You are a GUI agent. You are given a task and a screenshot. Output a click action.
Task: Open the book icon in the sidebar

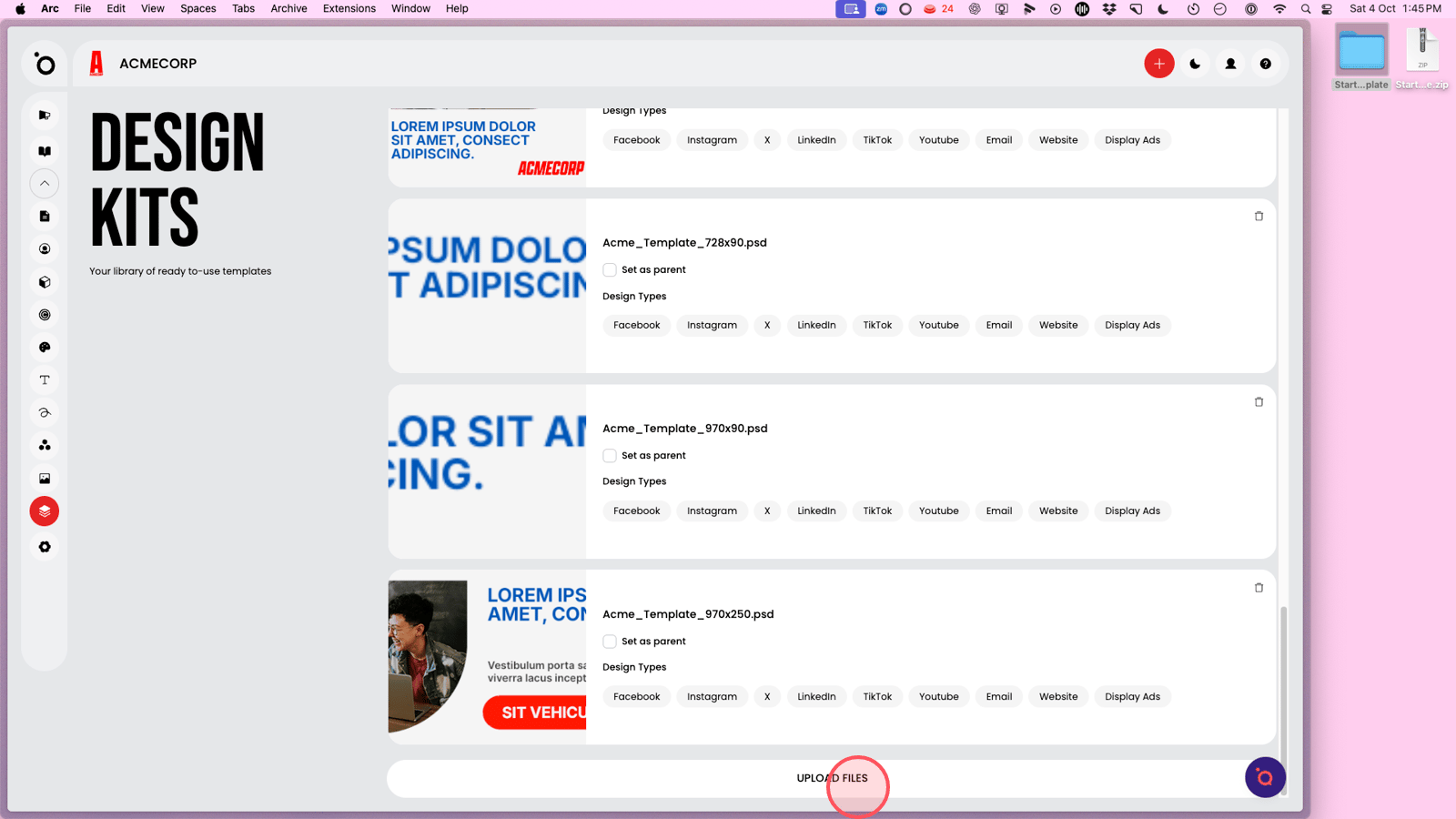point(45,151)
